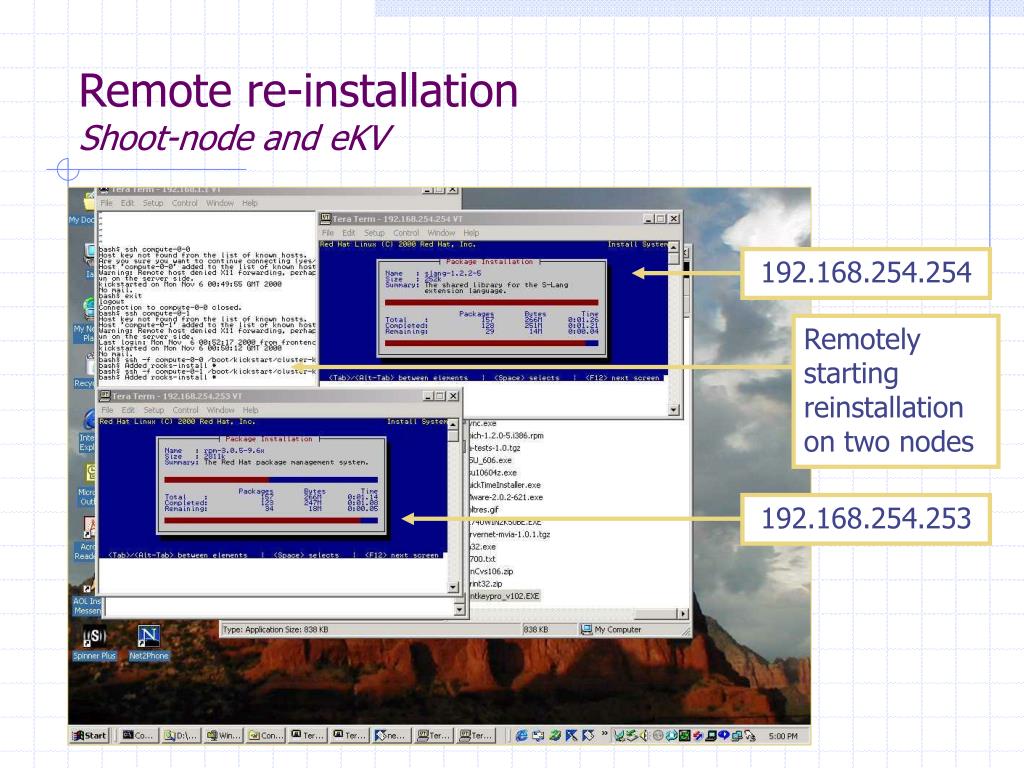Open Edit menu in 192.168.254.253 Tera Term
Viewport: 1024px width, 768px height.
[128, 410]
